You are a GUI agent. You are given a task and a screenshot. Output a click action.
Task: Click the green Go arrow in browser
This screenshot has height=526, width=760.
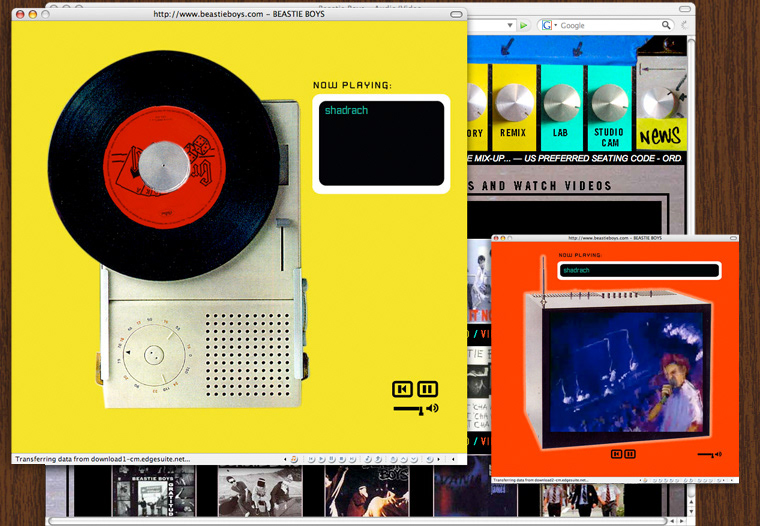point(523,25)
